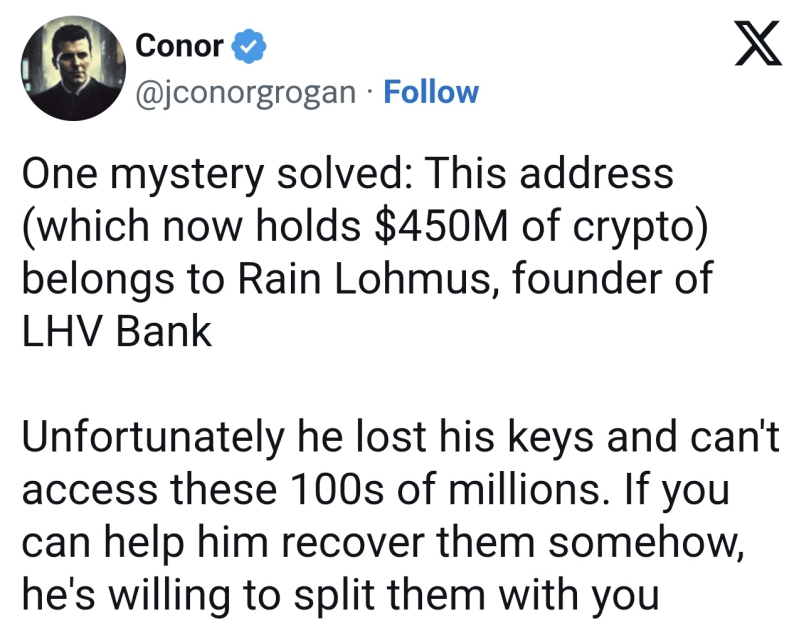The height and width of the screenshot is (634, 799).
Task: Click the "LHV Bank" text
Action: [116, 330]
